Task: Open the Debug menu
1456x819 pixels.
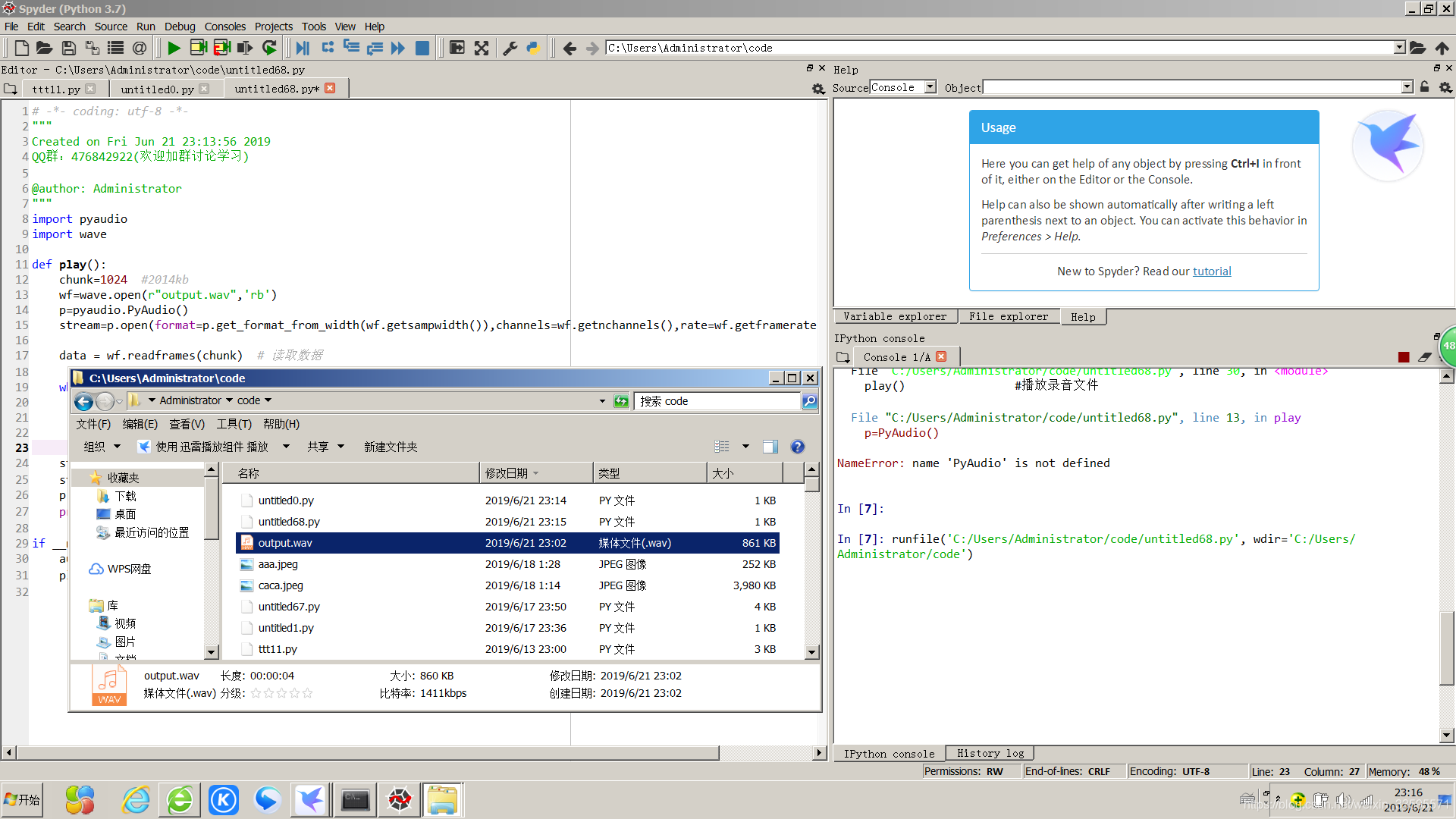Action: click(180, 27)
